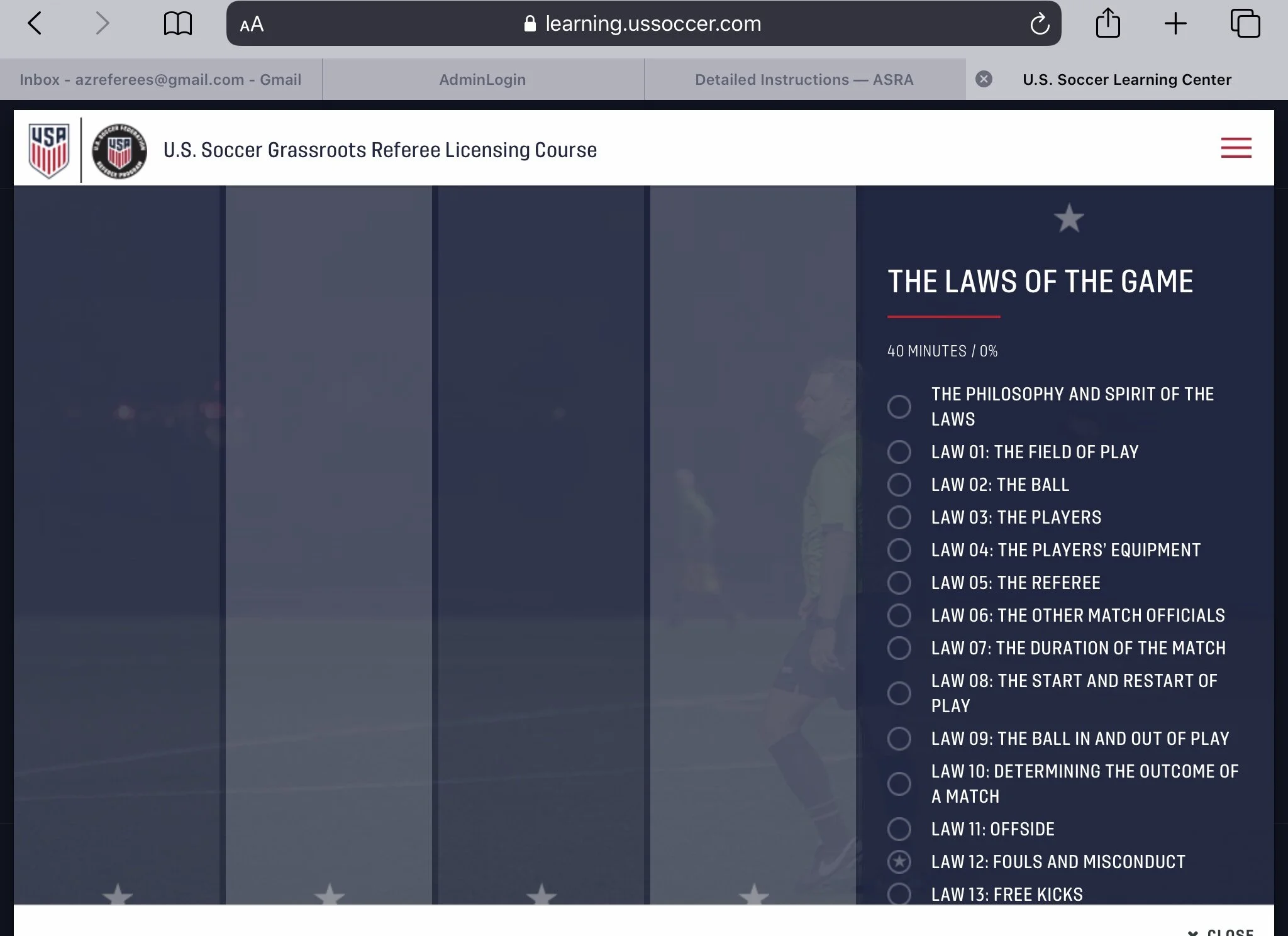Click the U.S. Soccer crest logo
This screenshot has width=1288, height=936.
pyautogui.click(x=49, y=150)
